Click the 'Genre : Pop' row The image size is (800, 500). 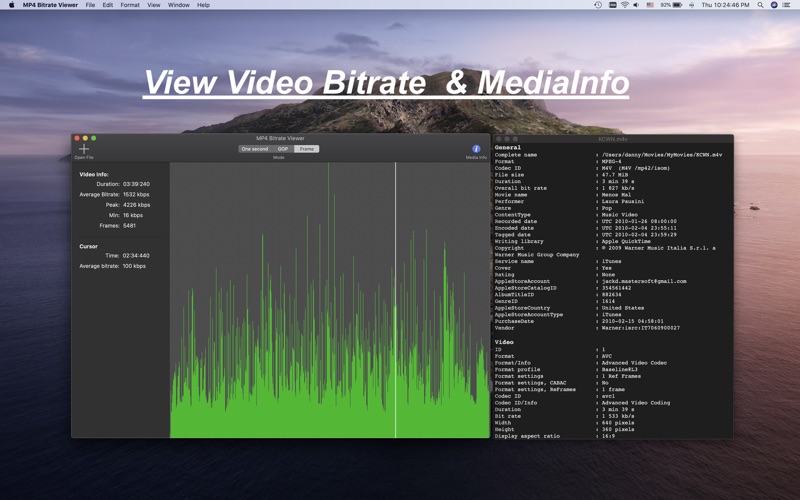[x=554, y=208]
